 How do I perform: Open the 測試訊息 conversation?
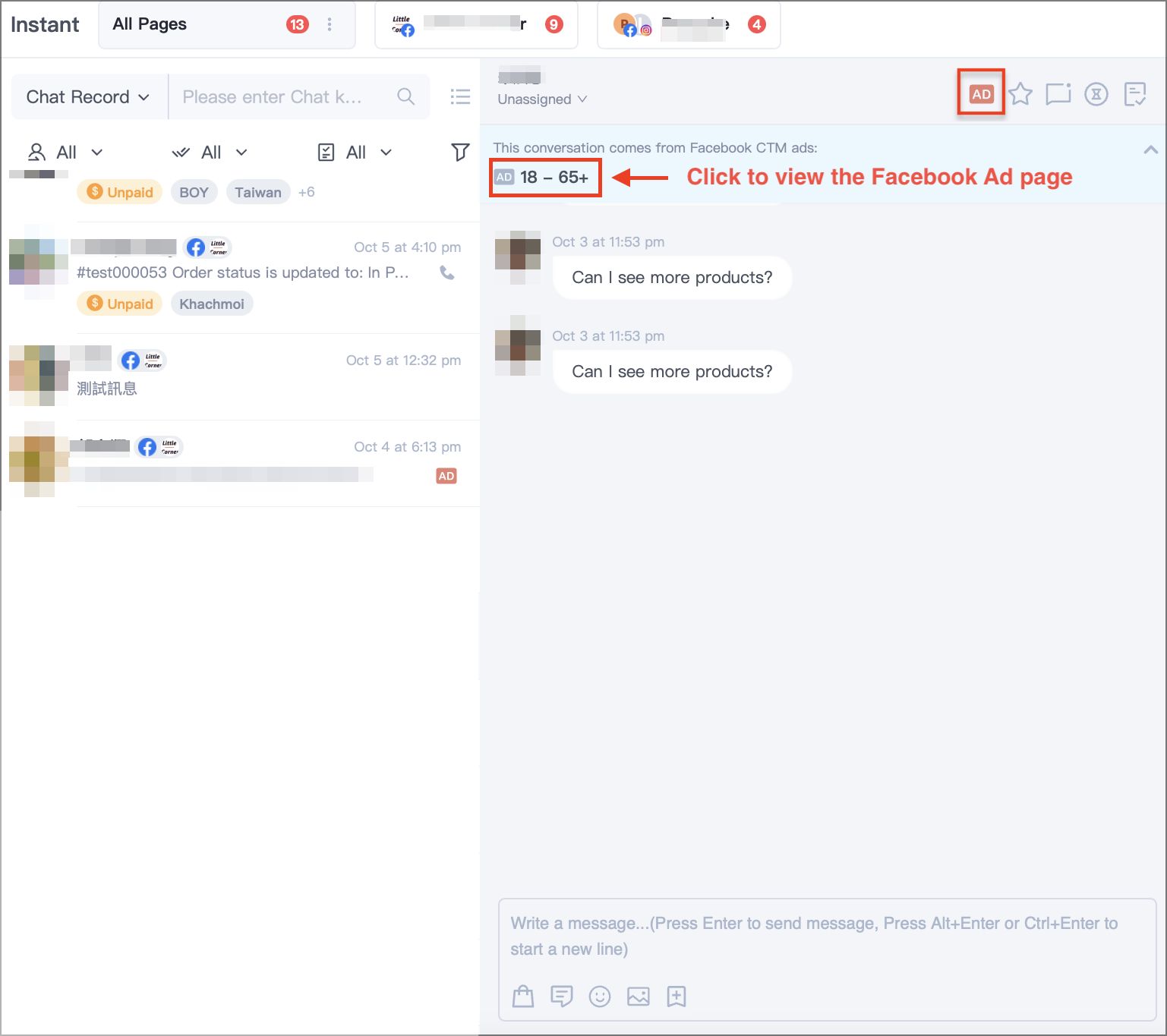click(240, 376)
